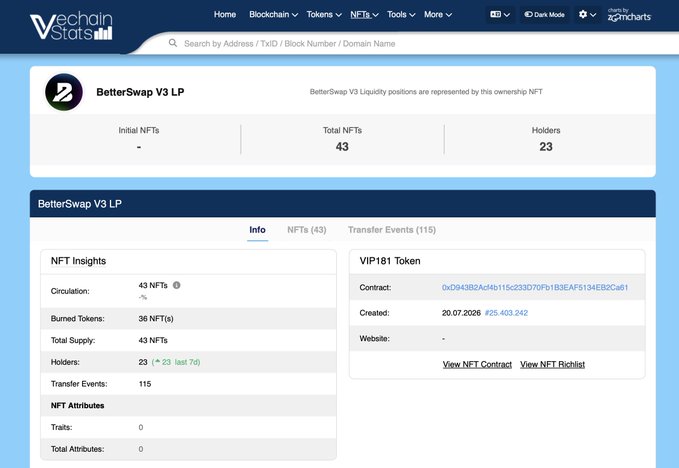Screen dimensions: 679x468
Task: Click the search magnifier icon
Action: pos(173,43)
